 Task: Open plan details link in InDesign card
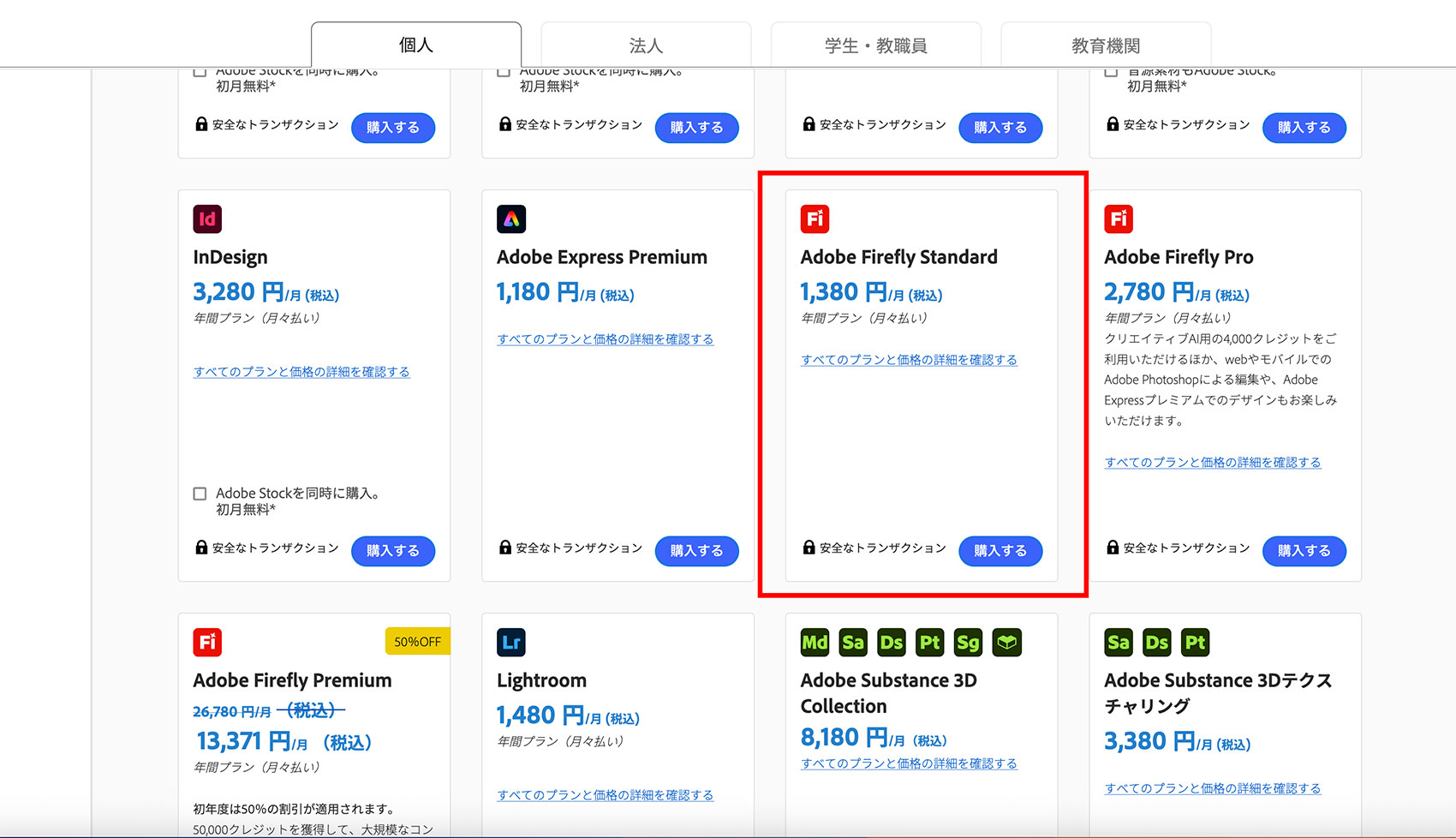(x=301, y=372)
